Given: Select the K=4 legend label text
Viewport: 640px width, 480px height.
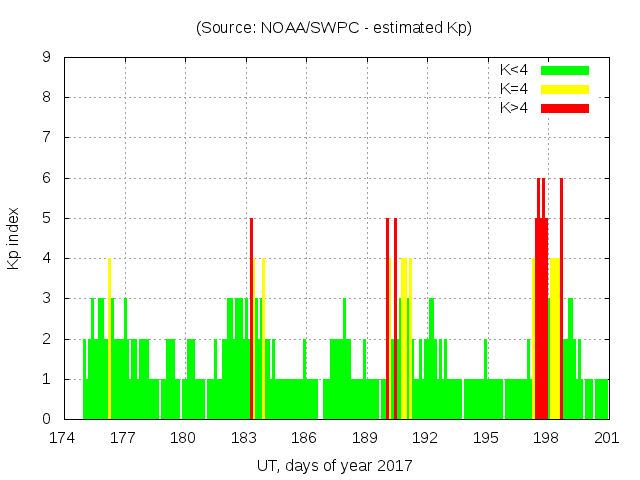Looking at the screenshot, I should pyautogui.click(x=514, y=89).
